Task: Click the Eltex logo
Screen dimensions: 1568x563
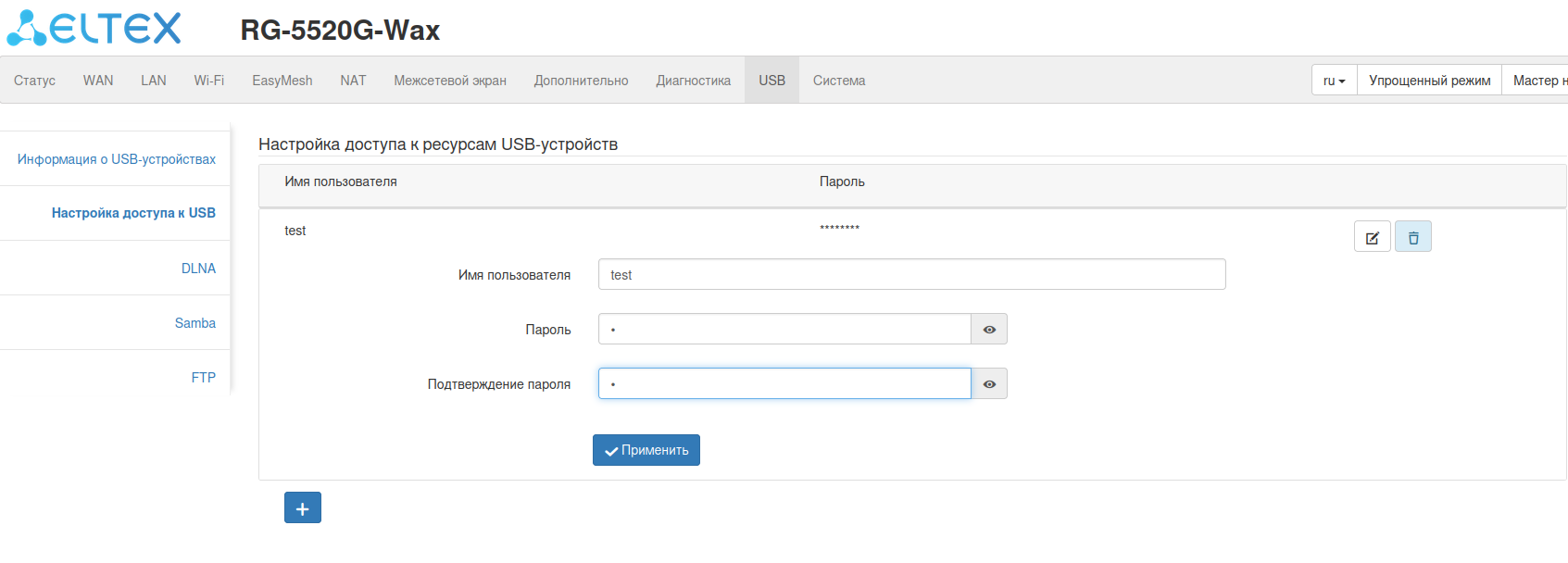Action: point(94,28)
